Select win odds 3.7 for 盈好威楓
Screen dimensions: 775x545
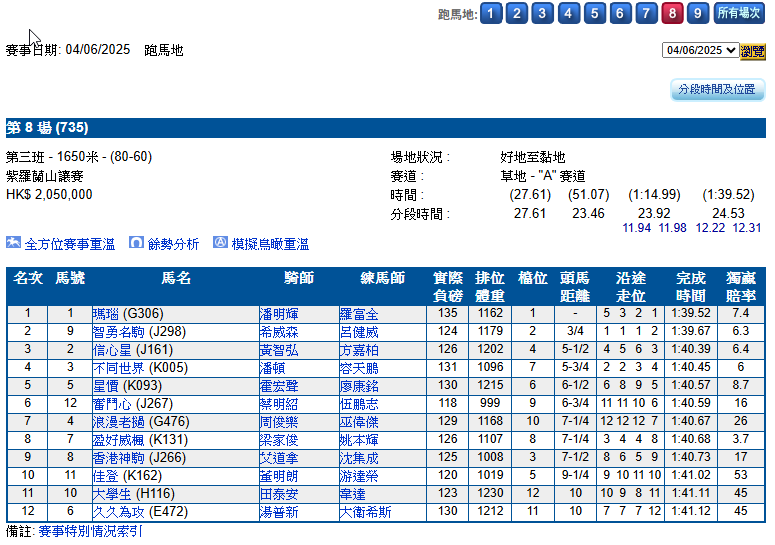pyautogui.click(x=740, y=439)
